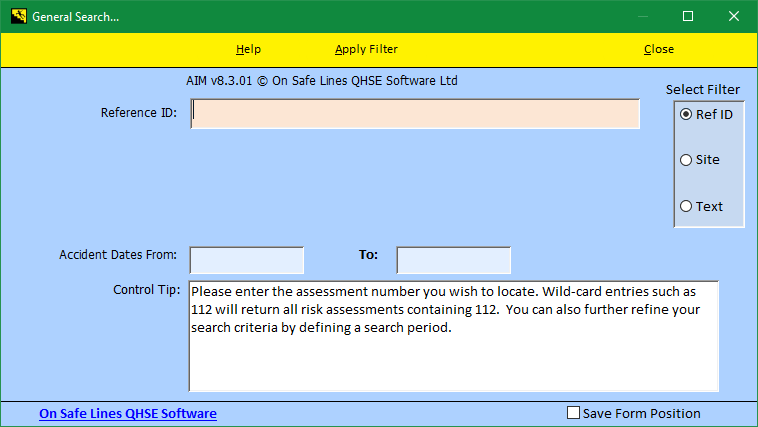Click the AIM v8.3.01 version text
This screenshot has height=427, width=758.
click(322, 81)
